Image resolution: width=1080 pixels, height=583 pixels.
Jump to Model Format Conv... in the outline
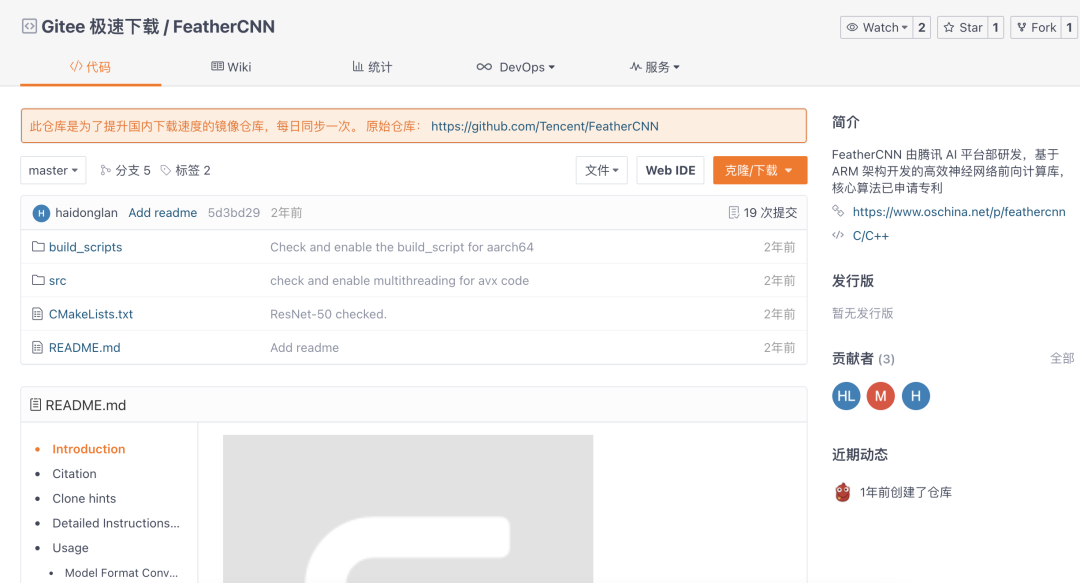pos(121,573)
